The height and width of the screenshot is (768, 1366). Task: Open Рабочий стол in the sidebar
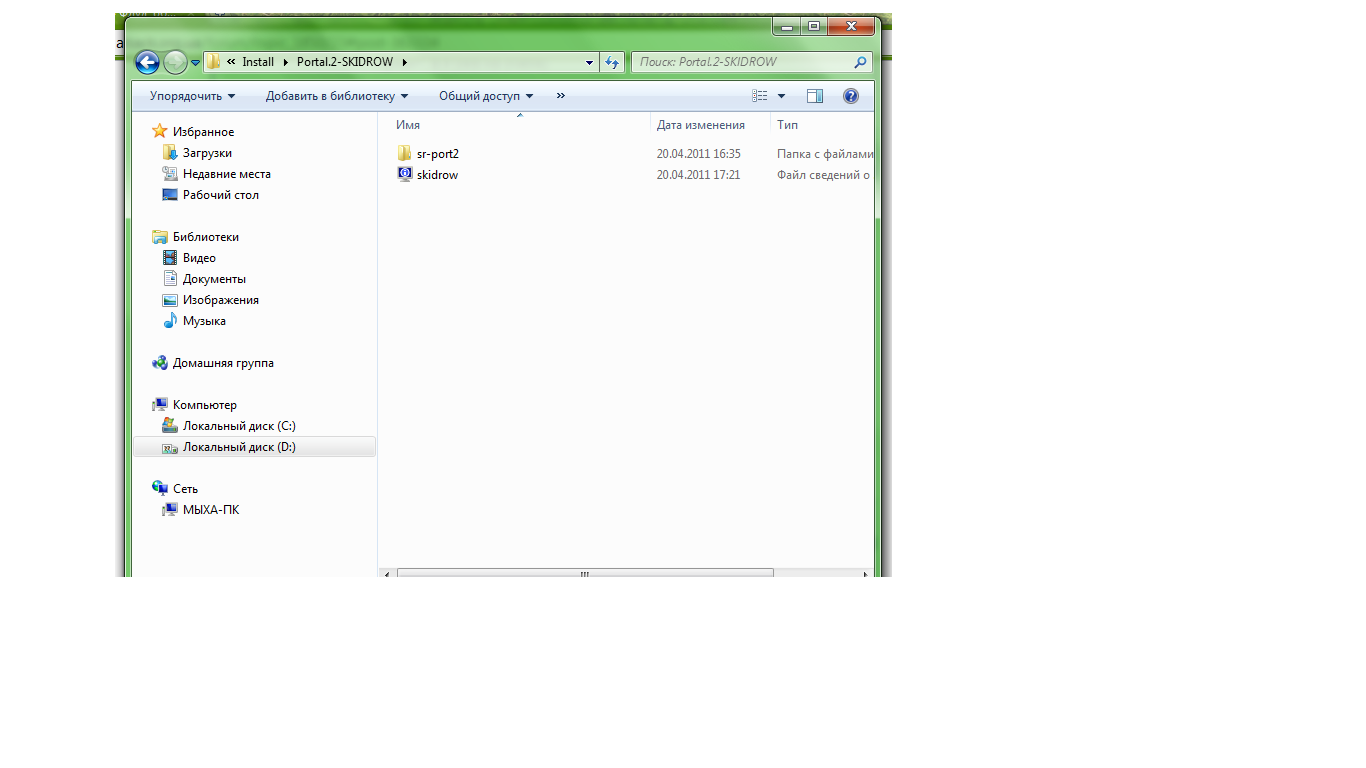220,195
